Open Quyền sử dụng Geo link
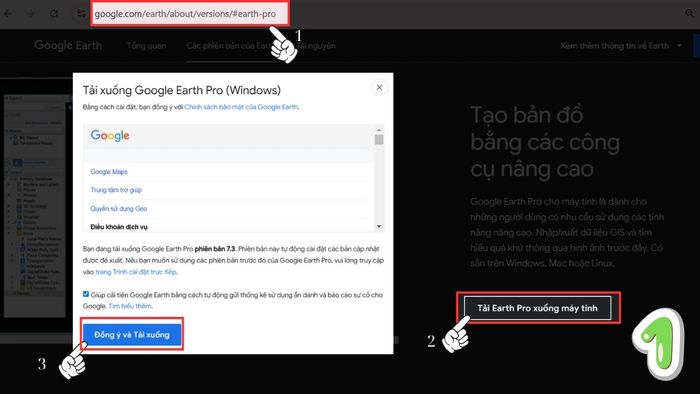Screen dimensions: 700x394 pos(118,209)
